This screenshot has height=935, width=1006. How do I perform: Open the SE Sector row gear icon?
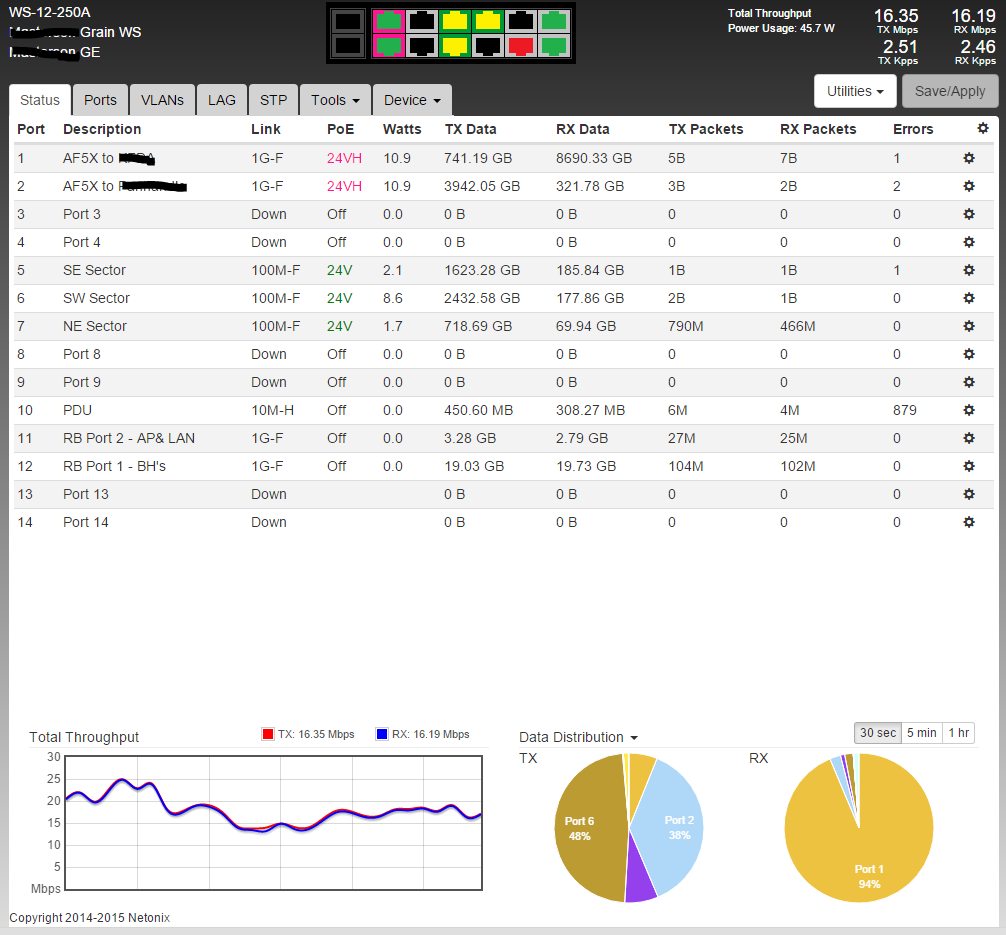[x=969, y=270]
